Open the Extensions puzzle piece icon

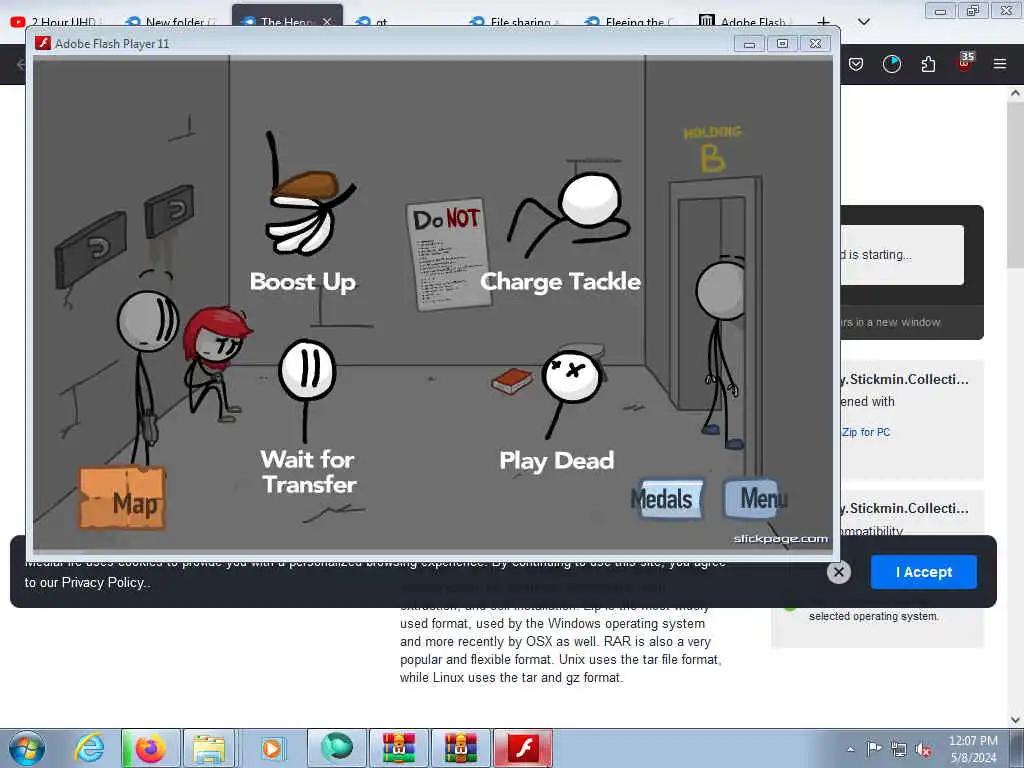coord(928,64)
